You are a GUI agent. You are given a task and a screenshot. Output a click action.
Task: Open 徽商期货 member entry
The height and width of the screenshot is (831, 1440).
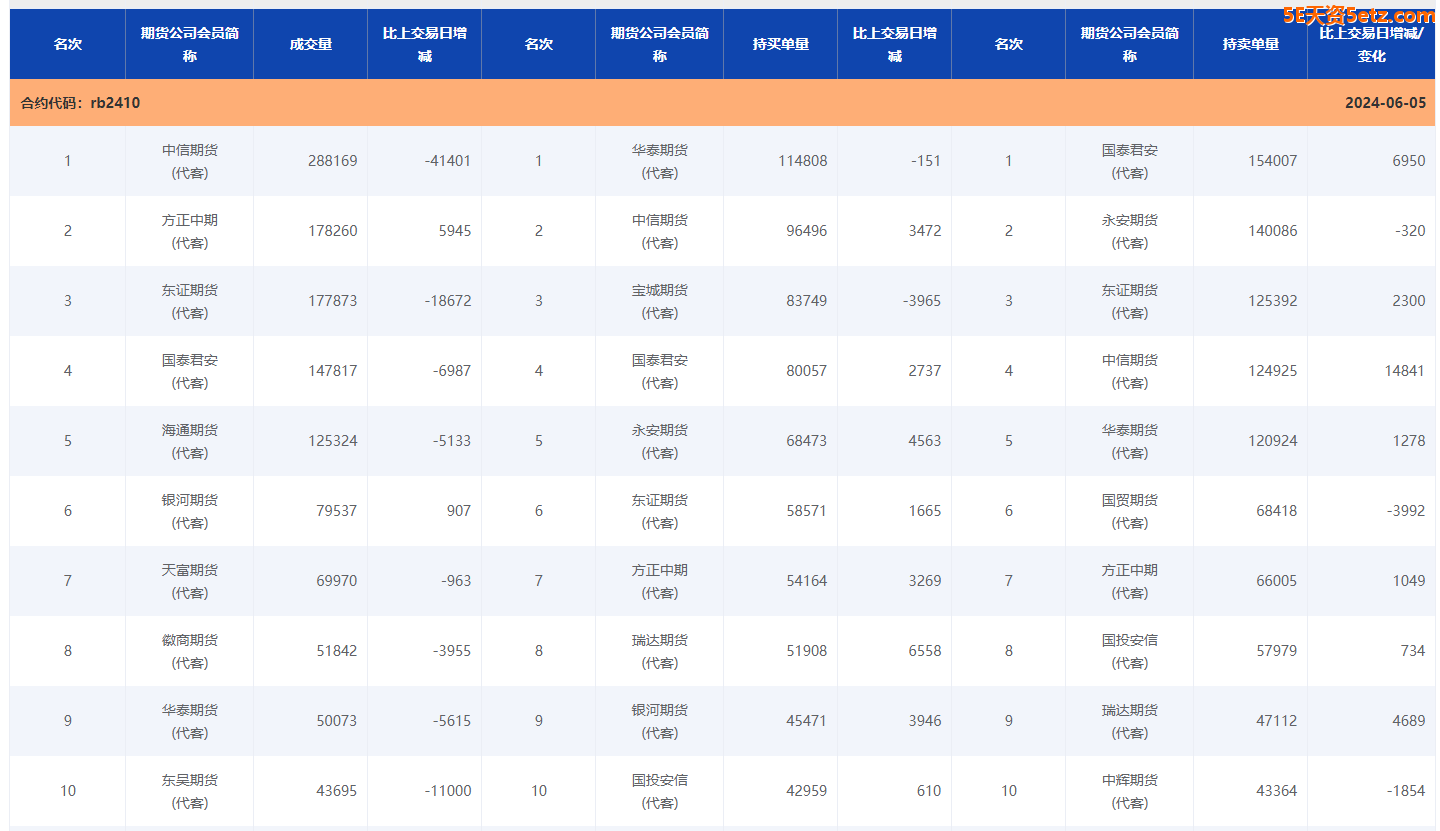(189, 641)
